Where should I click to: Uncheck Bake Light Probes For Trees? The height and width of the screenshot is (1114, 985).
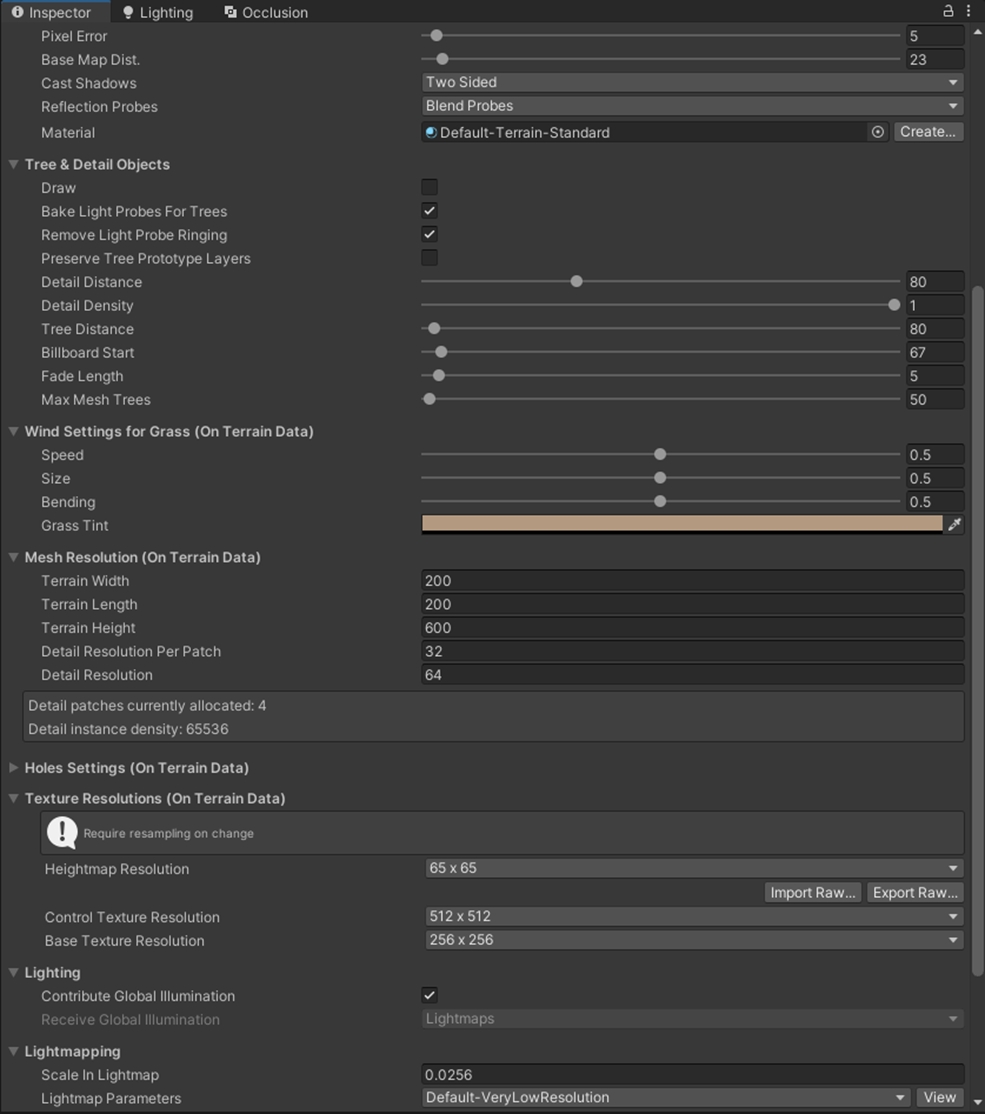coord(429,211)
